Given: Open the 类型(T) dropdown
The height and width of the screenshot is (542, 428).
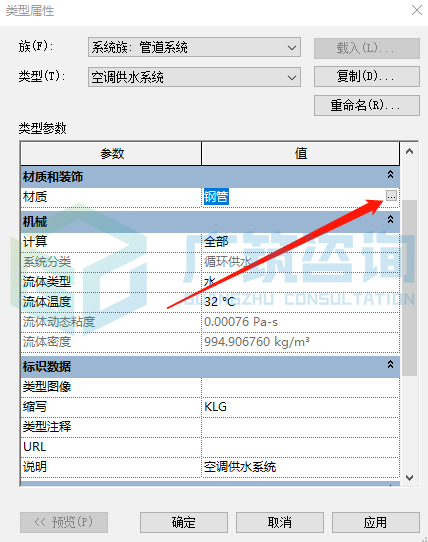Looking at the screenshot, I should point(194,77).
